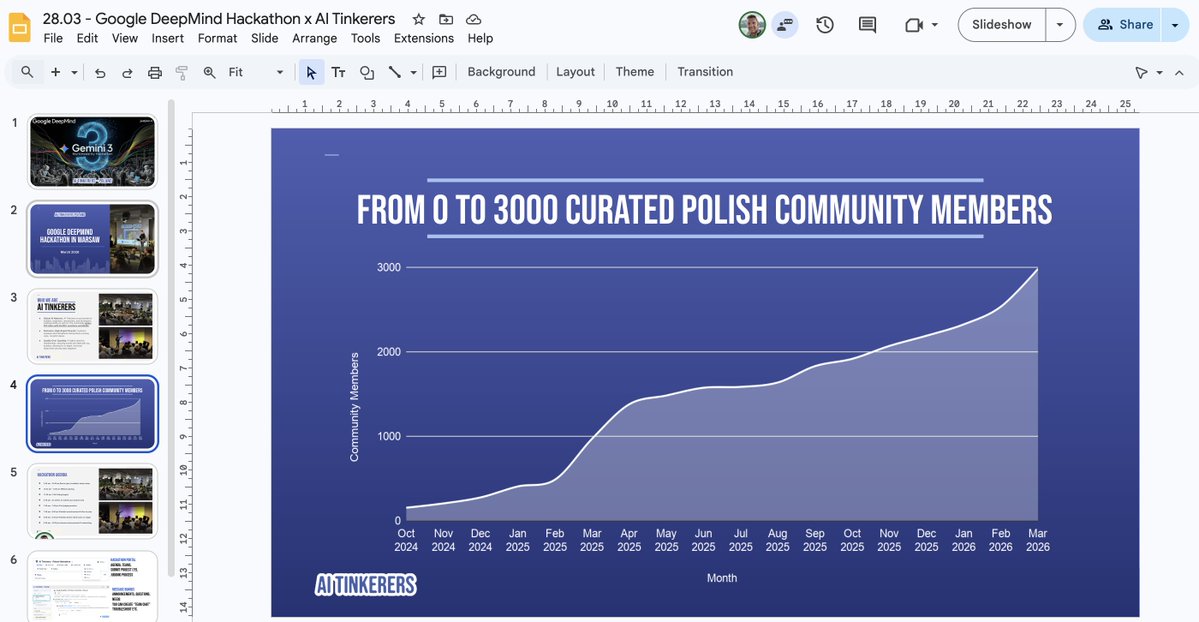Open the Google Slides home icon
Viewport: 1199px width, 622px height.
[x=20, y=28]
